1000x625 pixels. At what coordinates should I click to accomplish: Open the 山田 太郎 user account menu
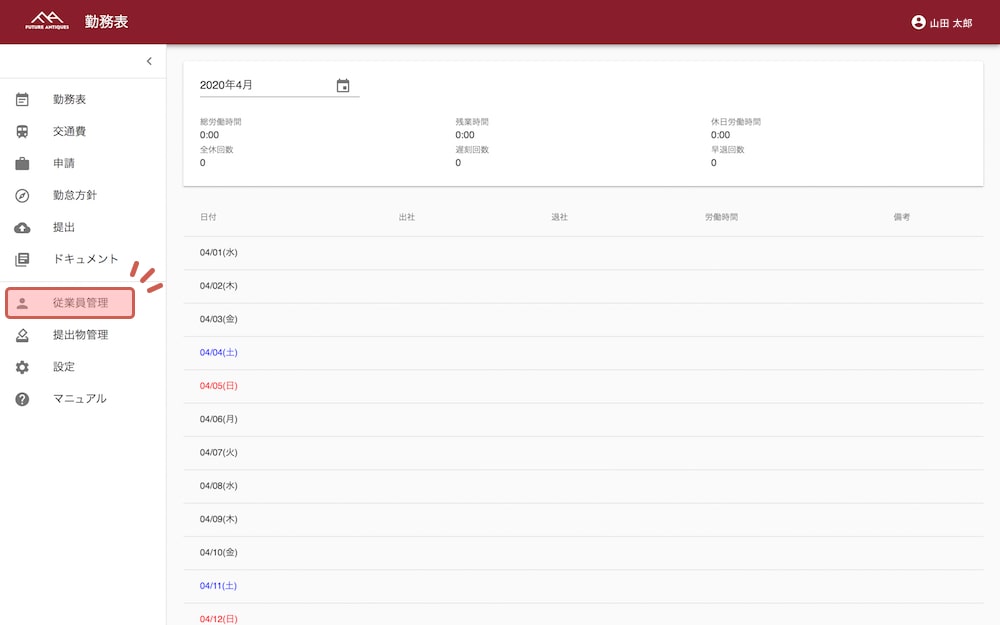[941, 22]
